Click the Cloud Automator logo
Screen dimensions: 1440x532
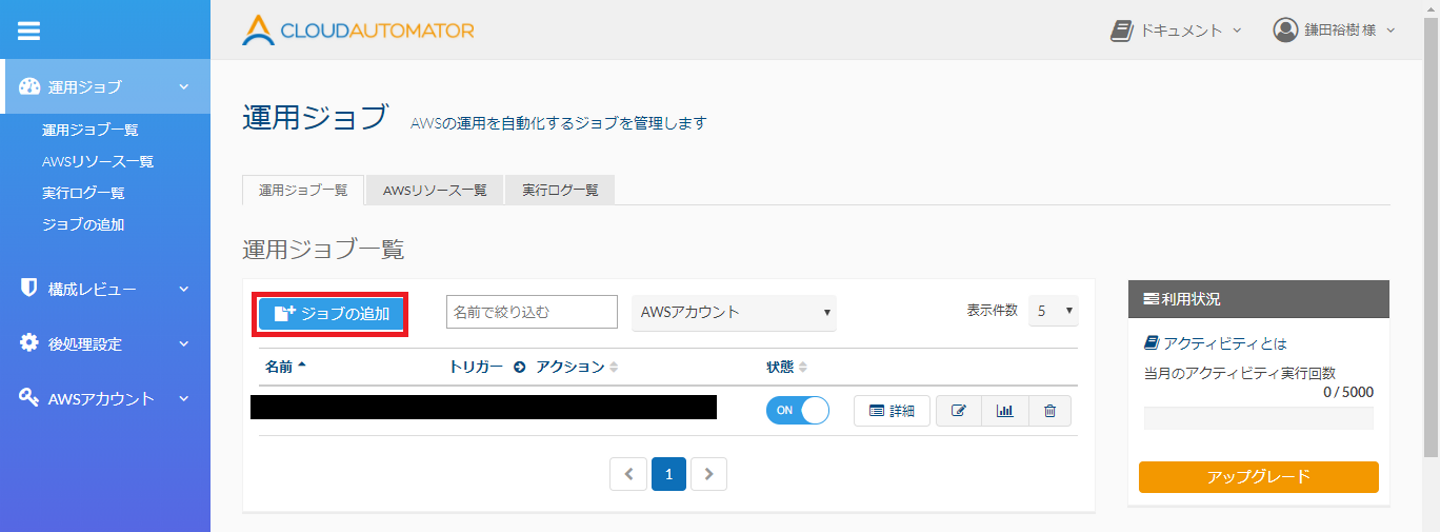coord(358,30)
